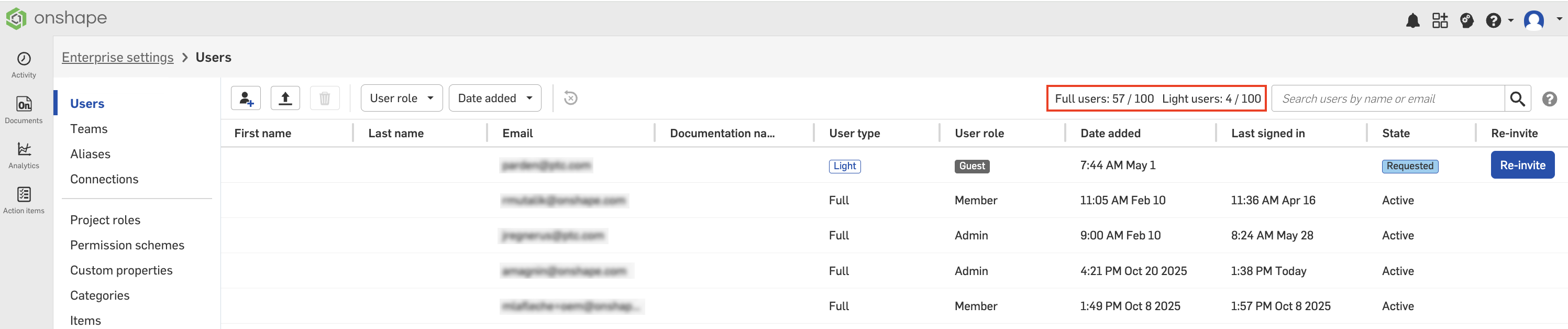Click the search users input field
1568x329 pixels.
coord(1388,98)
